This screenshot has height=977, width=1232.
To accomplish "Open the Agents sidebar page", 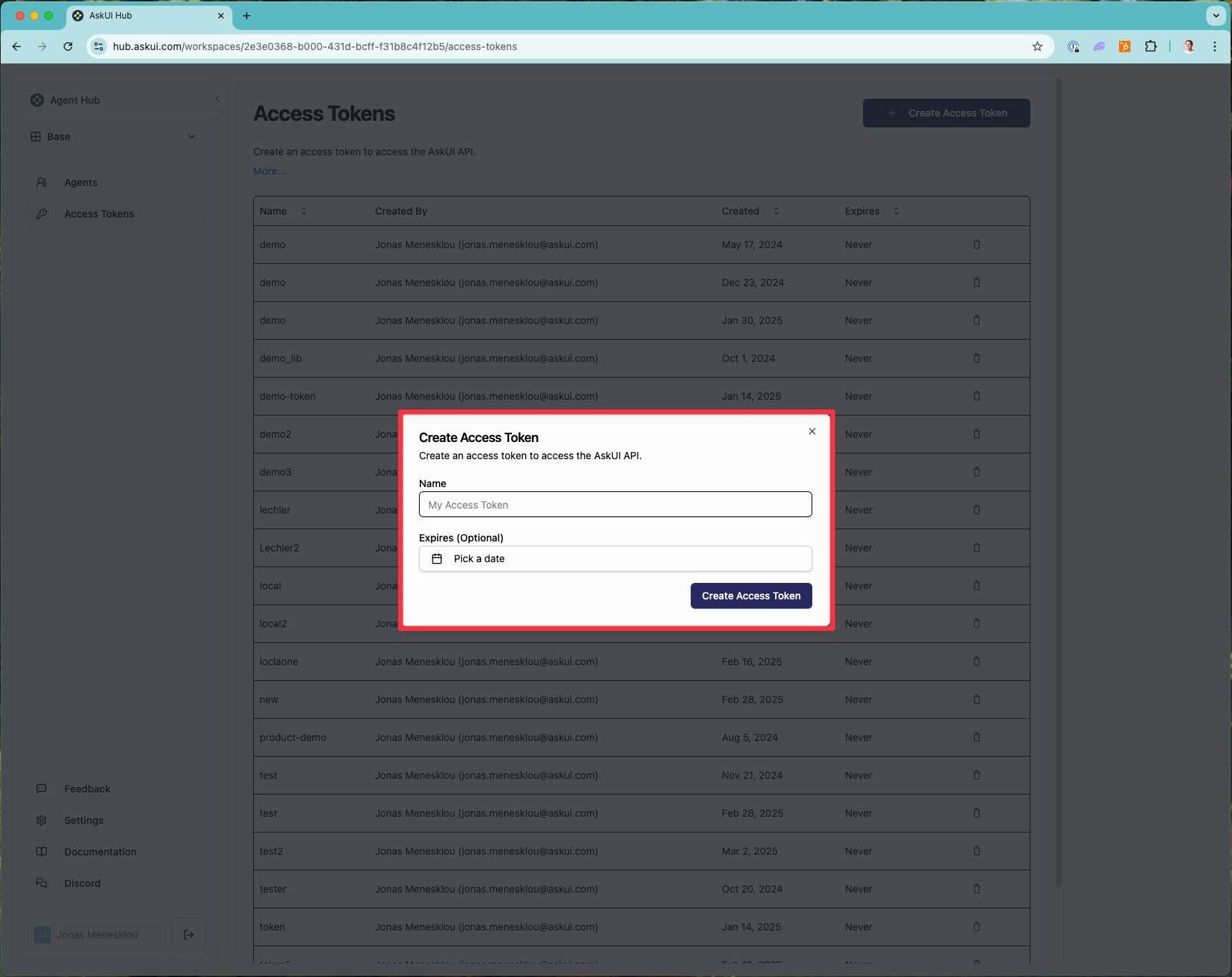I will pyautogui.click(x=115, y=182).
